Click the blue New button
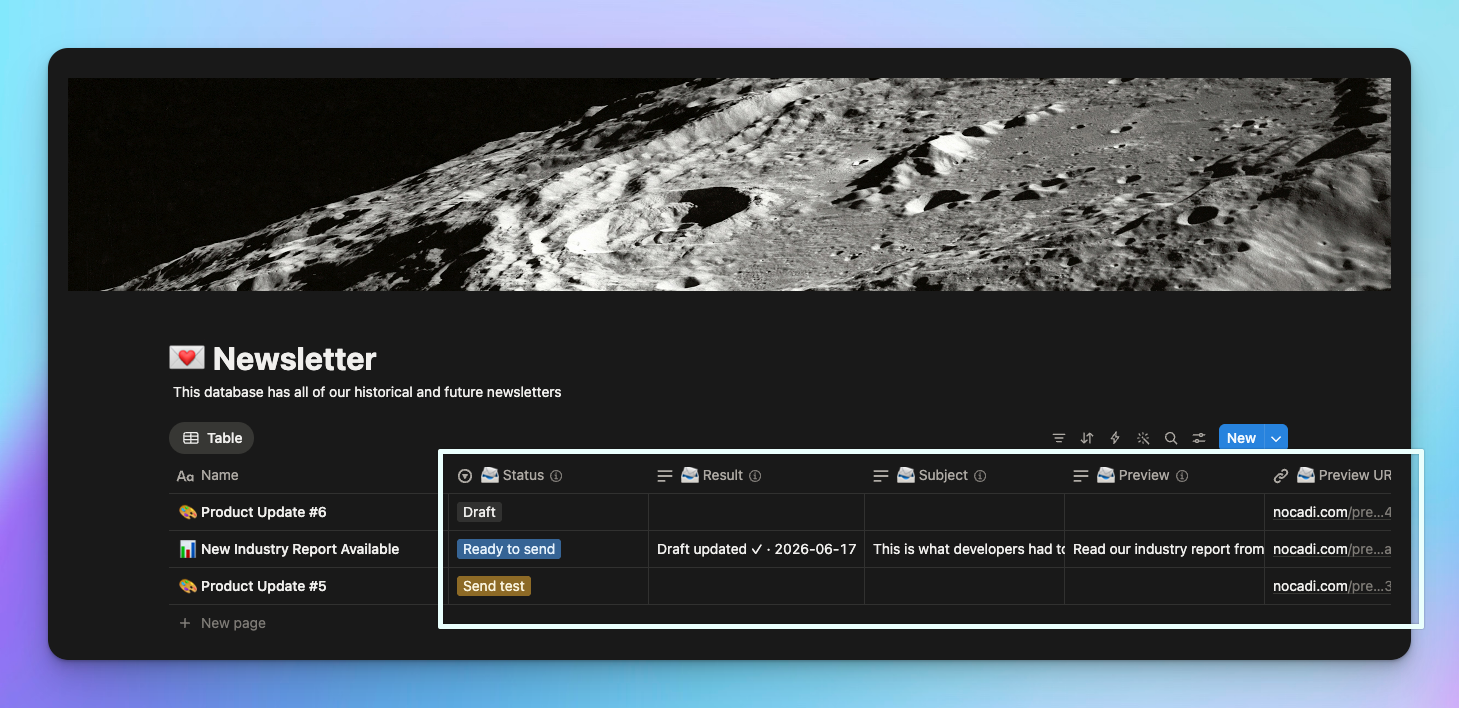 pos(1241,438)
